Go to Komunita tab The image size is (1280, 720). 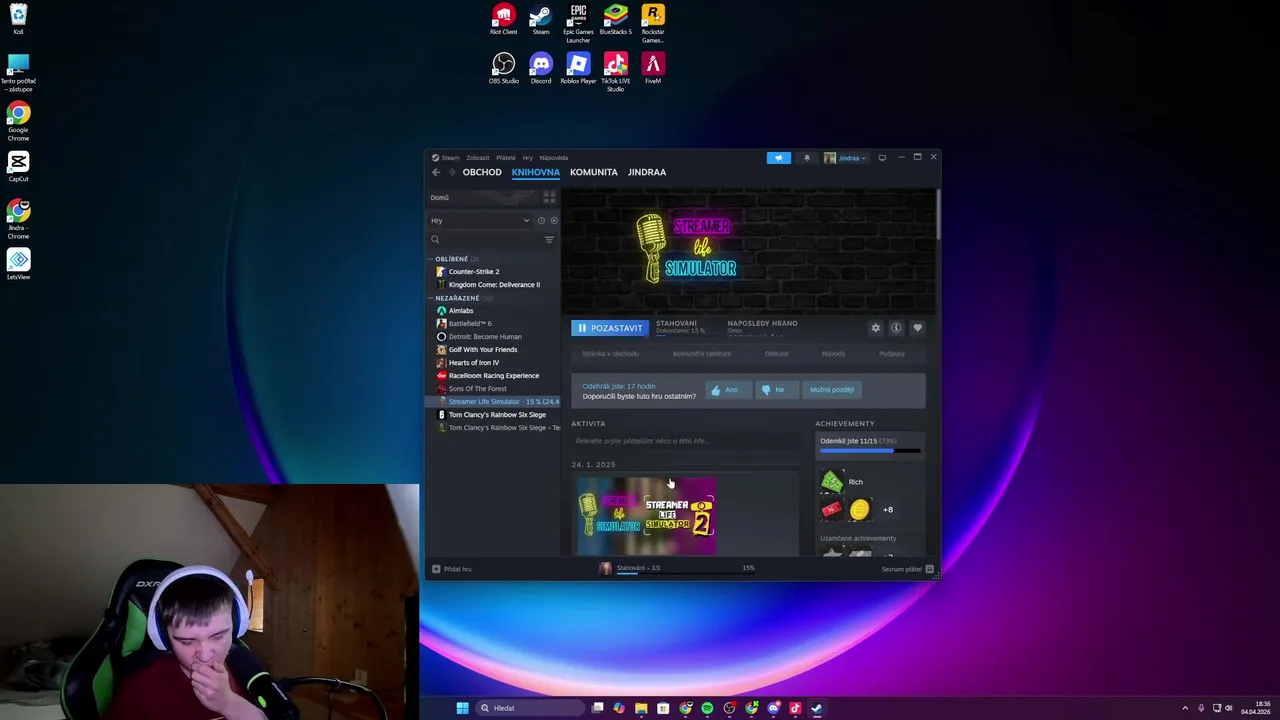[x=594, y=172]
